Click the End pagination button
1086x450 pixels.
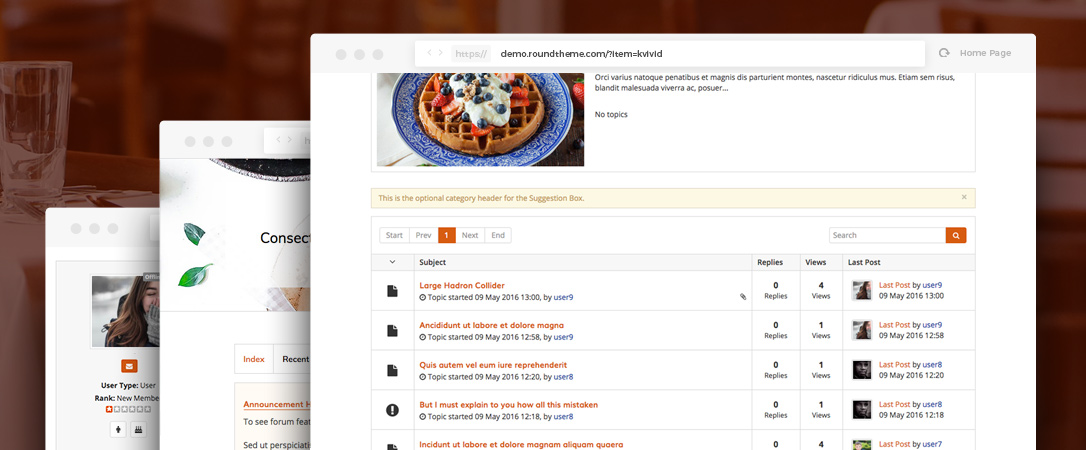[497, 235]
